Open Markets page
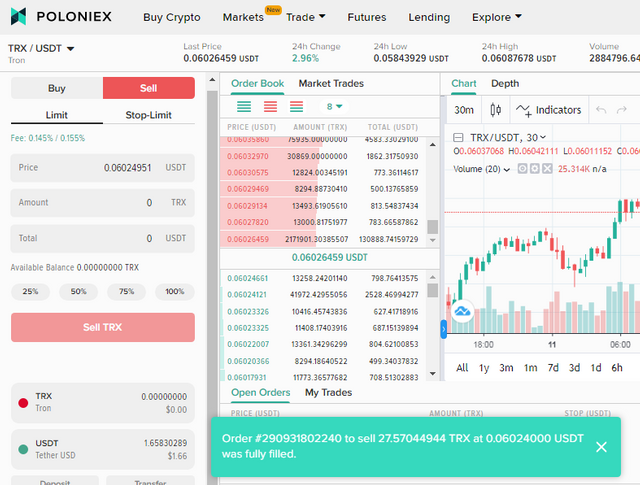The height and width of the screenshot is (485, 640). (x=243, y=17)
